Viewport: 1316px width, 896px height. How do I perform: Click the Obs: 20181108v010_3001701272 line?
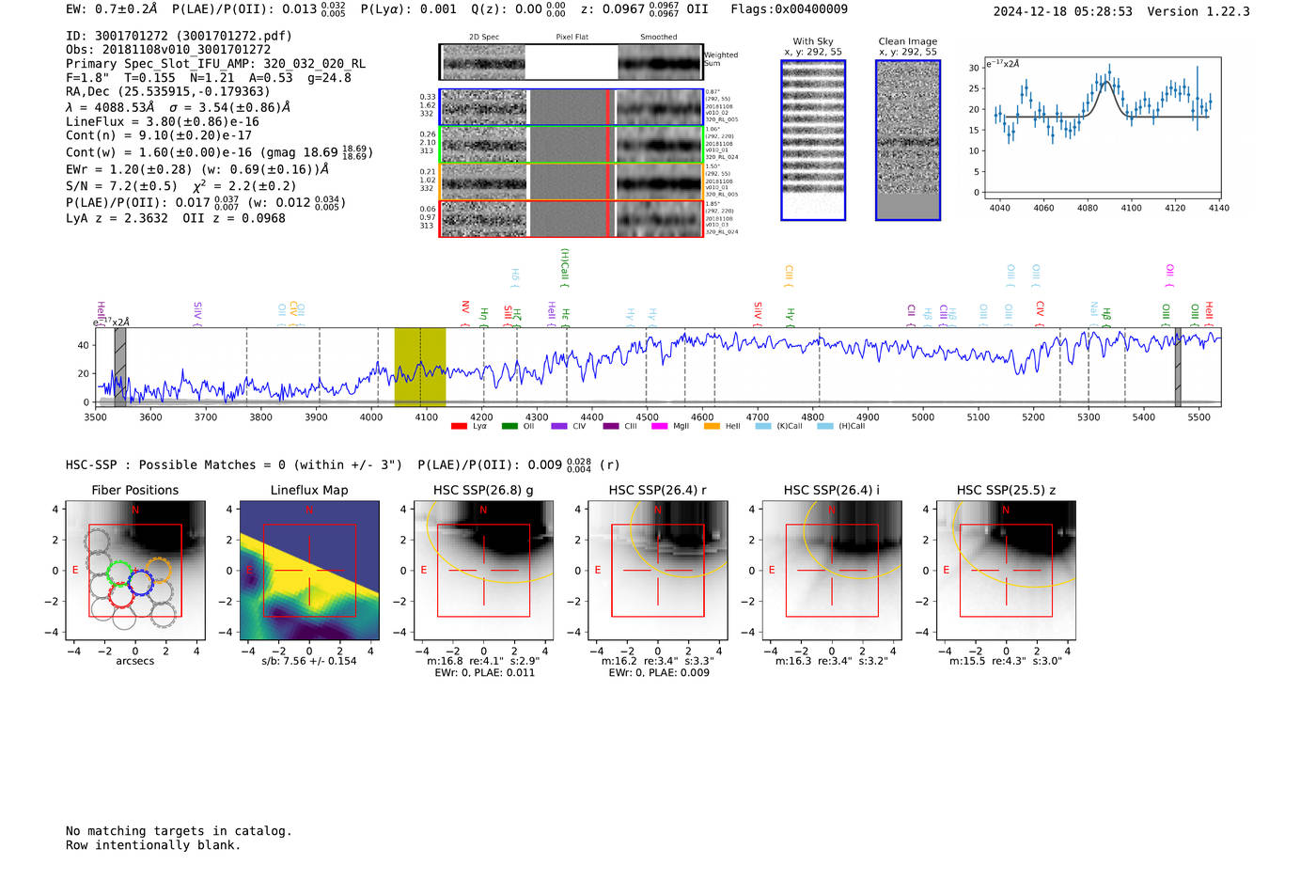click(168, 50)
